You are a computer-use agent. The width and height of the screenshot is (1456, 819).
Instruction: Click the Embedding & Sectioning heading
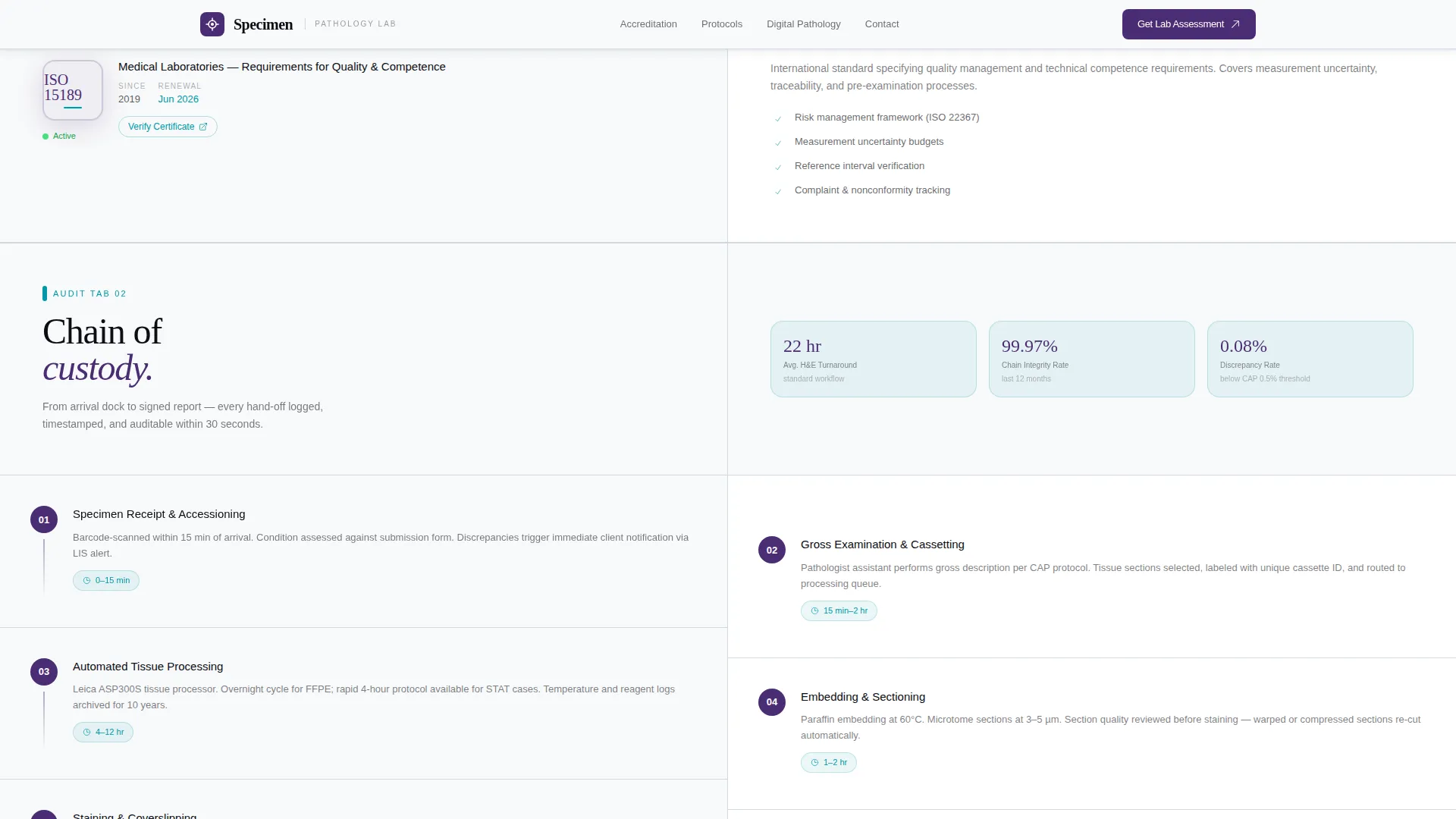click(x=863, y=697)
